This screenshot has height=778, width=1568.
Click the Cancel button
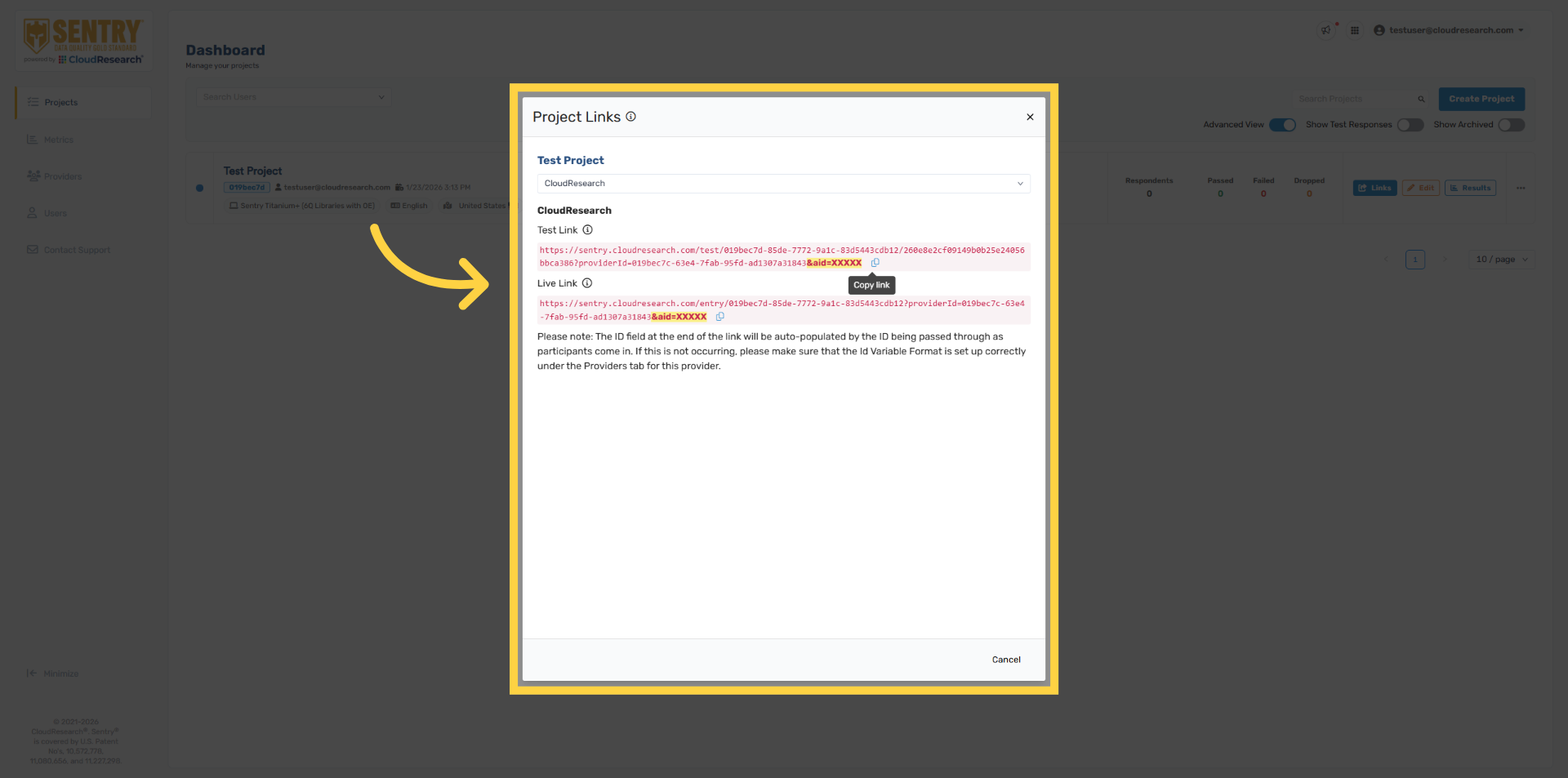point(1006,659)
